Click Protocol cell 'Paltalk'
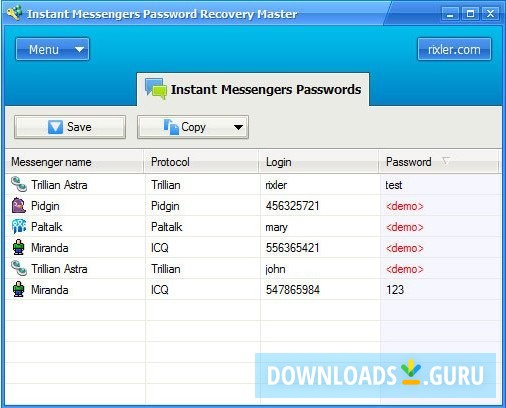 tap(167, 227)
